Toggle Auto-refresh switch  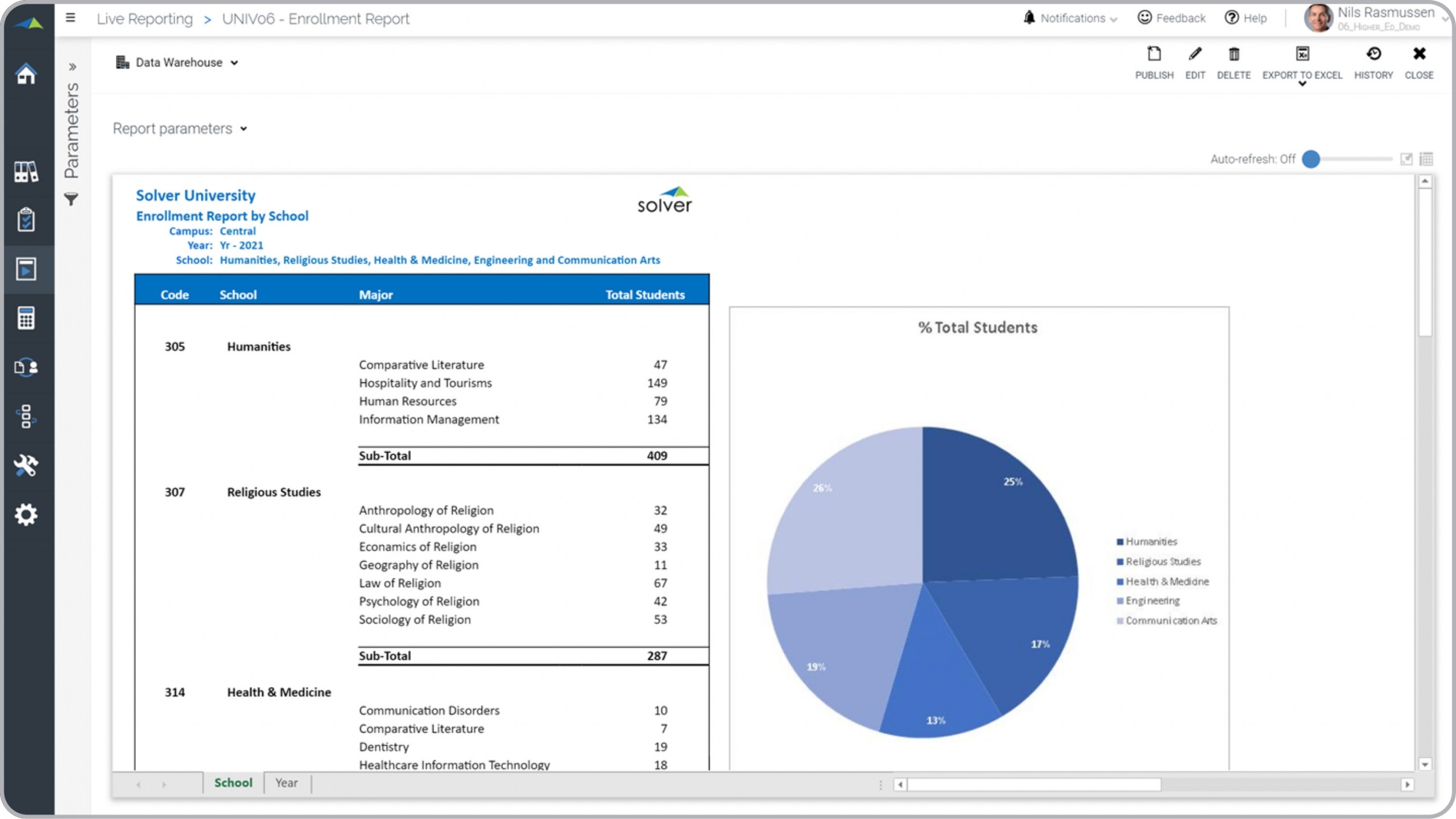(1311, 159)
